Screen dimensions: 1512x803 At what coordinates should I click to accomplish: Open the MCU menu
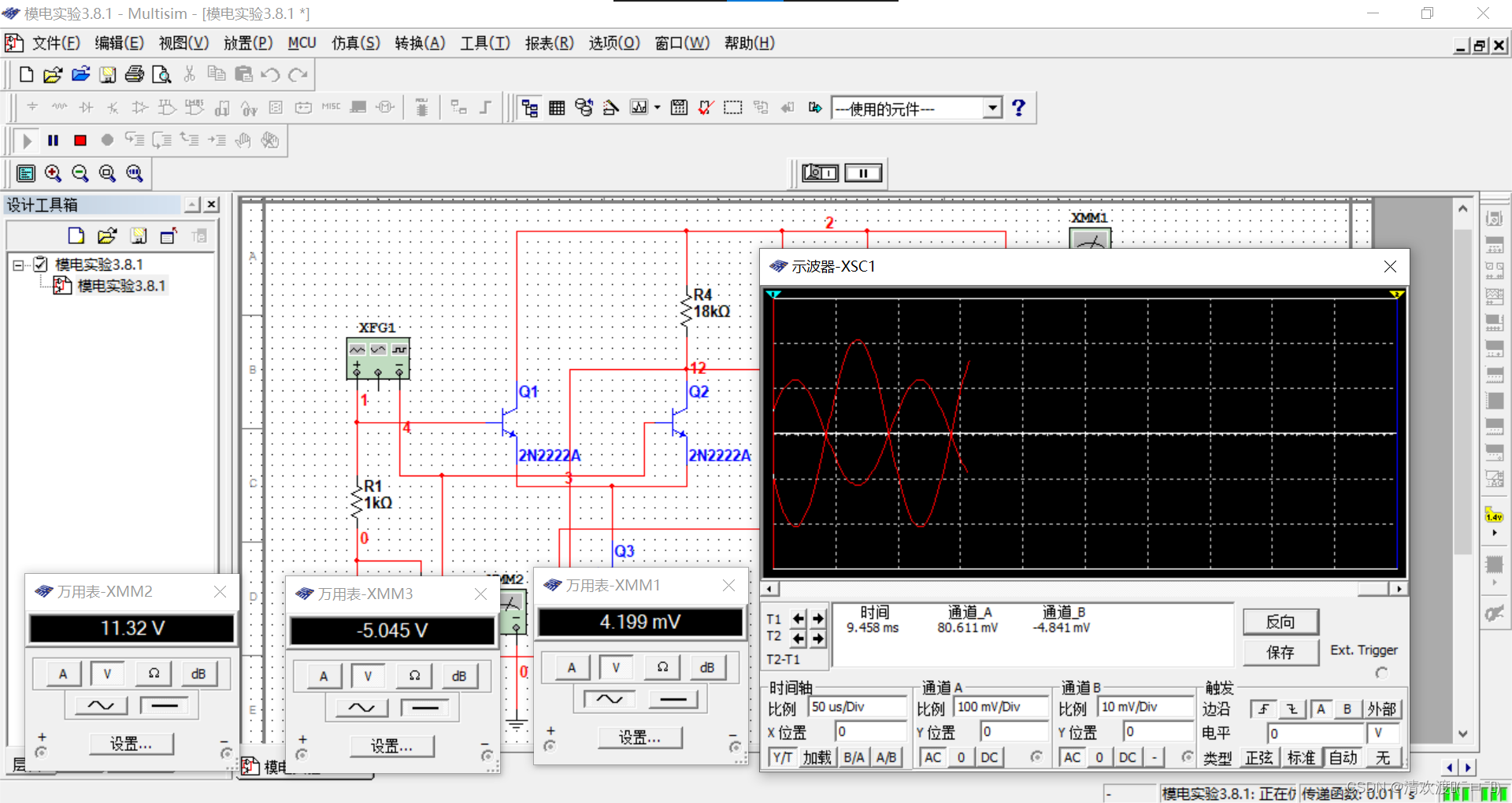tap(302, 43)
